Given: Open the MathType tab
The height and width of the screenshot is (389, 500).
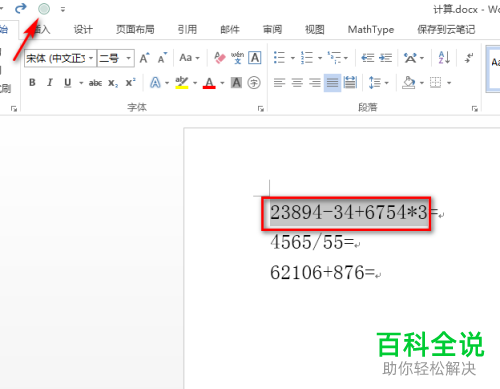Looking at the screenshot, I should [371, 30].
